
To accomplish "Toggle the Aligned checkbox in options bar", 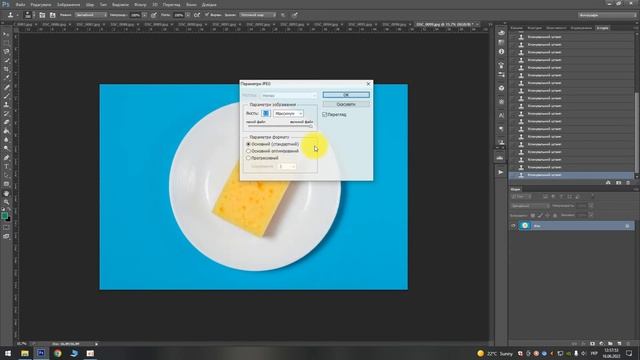I will [207, 15].
